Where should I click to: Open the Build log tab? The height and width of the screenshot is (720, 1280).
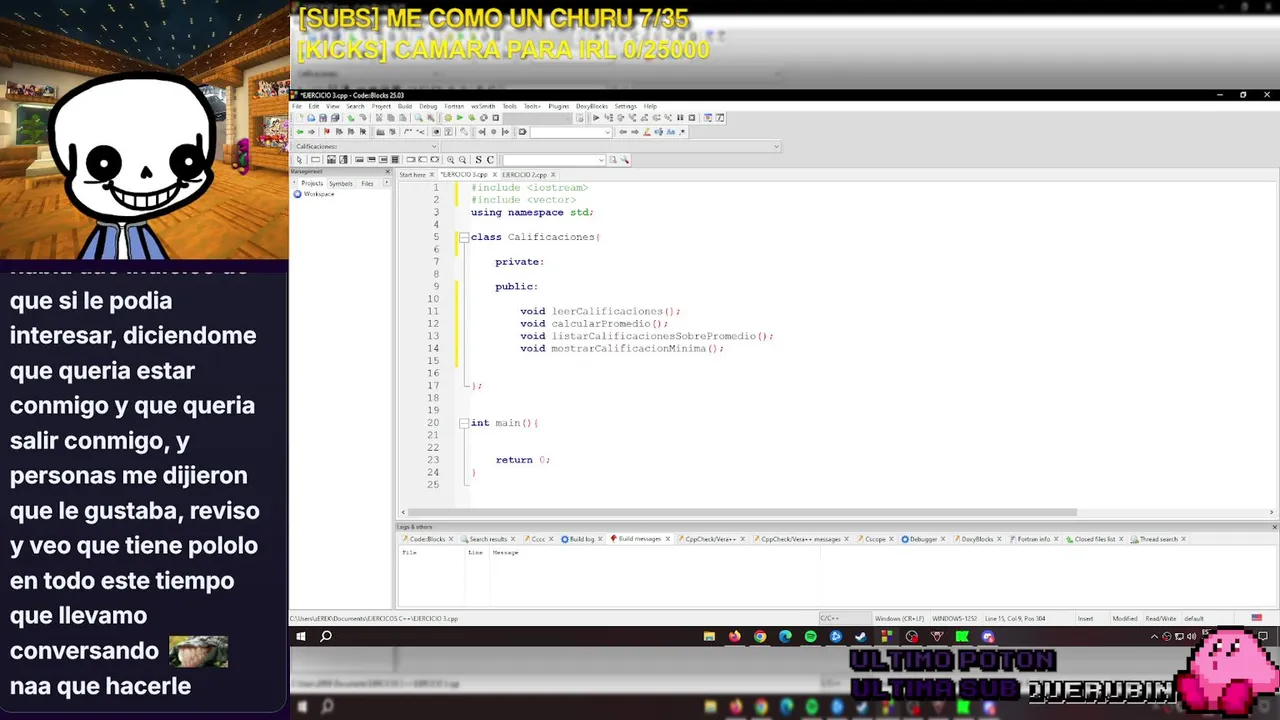click(x=582, y=539)
